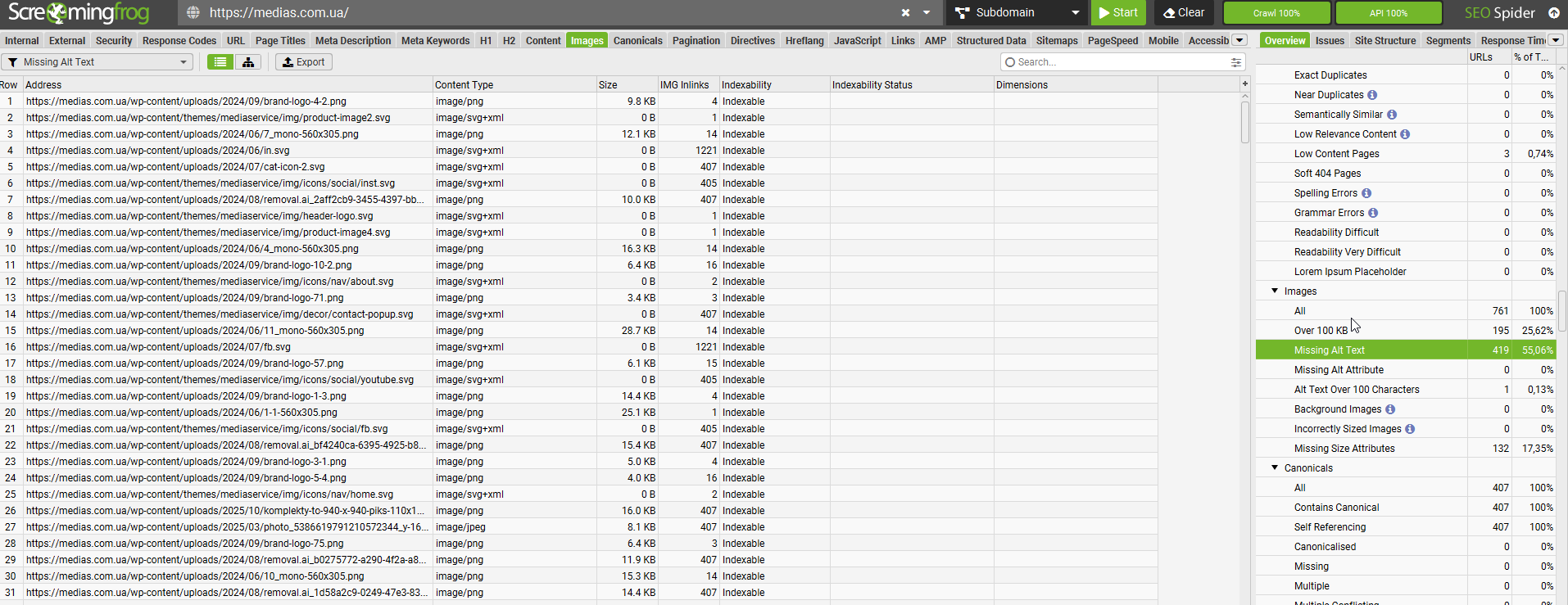Sort by the Size column header

627,84
